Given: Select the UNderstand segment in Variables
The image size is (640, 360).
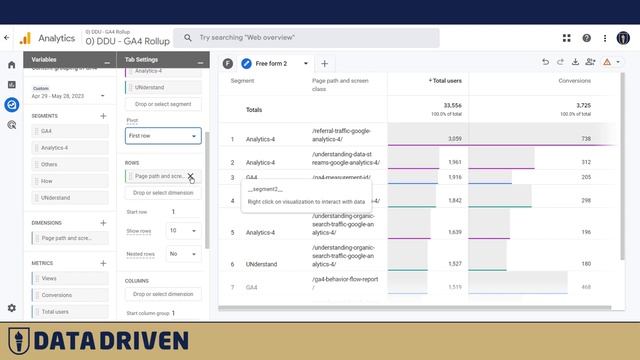Looking at the screenshot, I should (70, 198).
